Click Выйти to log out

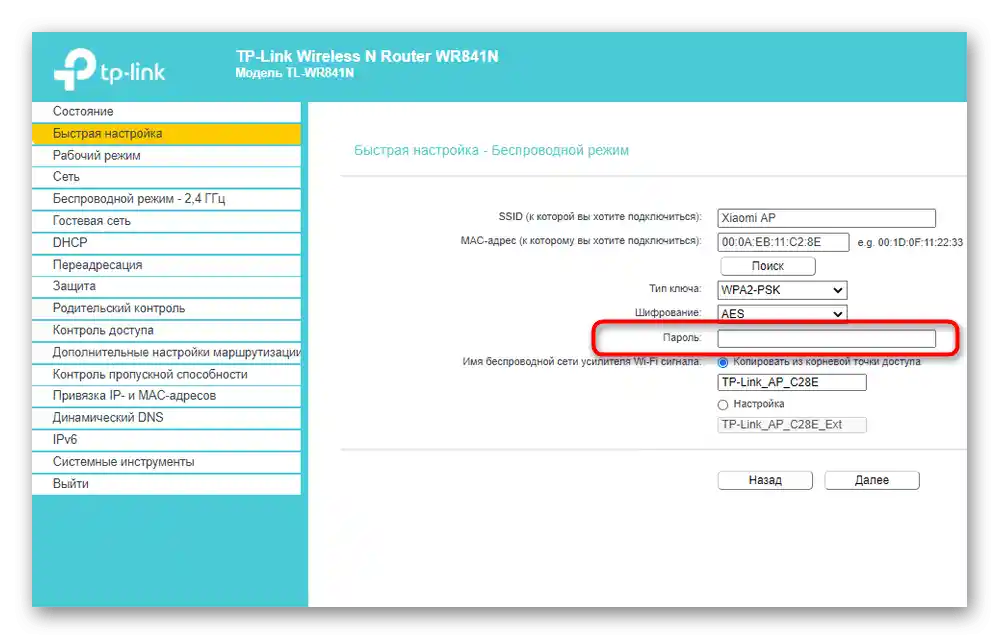click(x=166, y=484)
